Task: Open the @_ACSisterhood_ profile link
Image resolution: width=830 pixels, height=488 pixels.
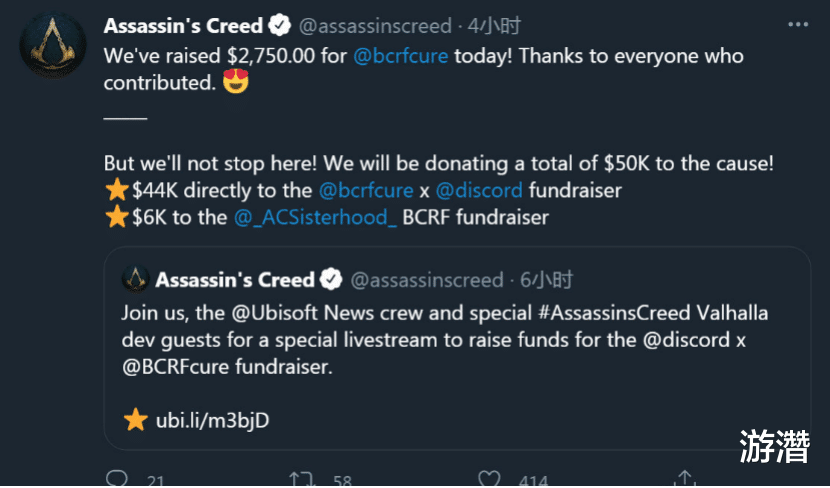Action: 316,216
